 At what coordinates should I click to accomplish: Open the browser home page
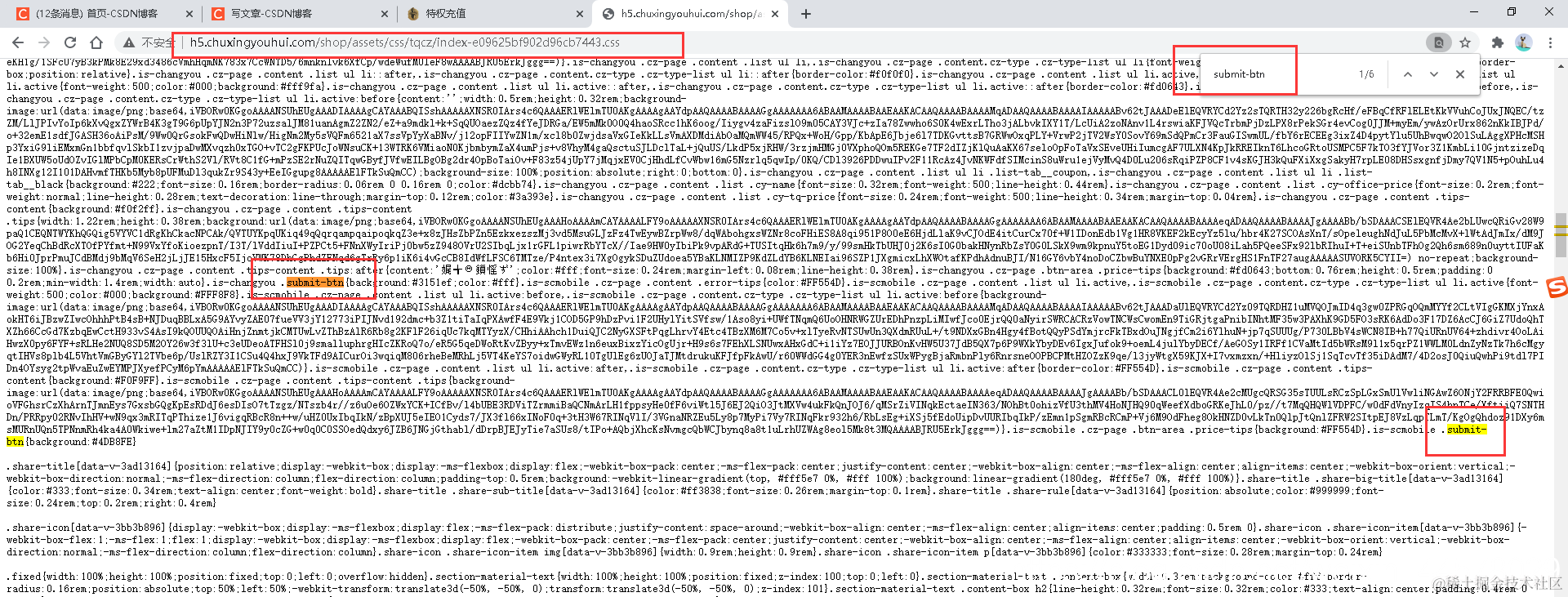[x=96, y=42]
